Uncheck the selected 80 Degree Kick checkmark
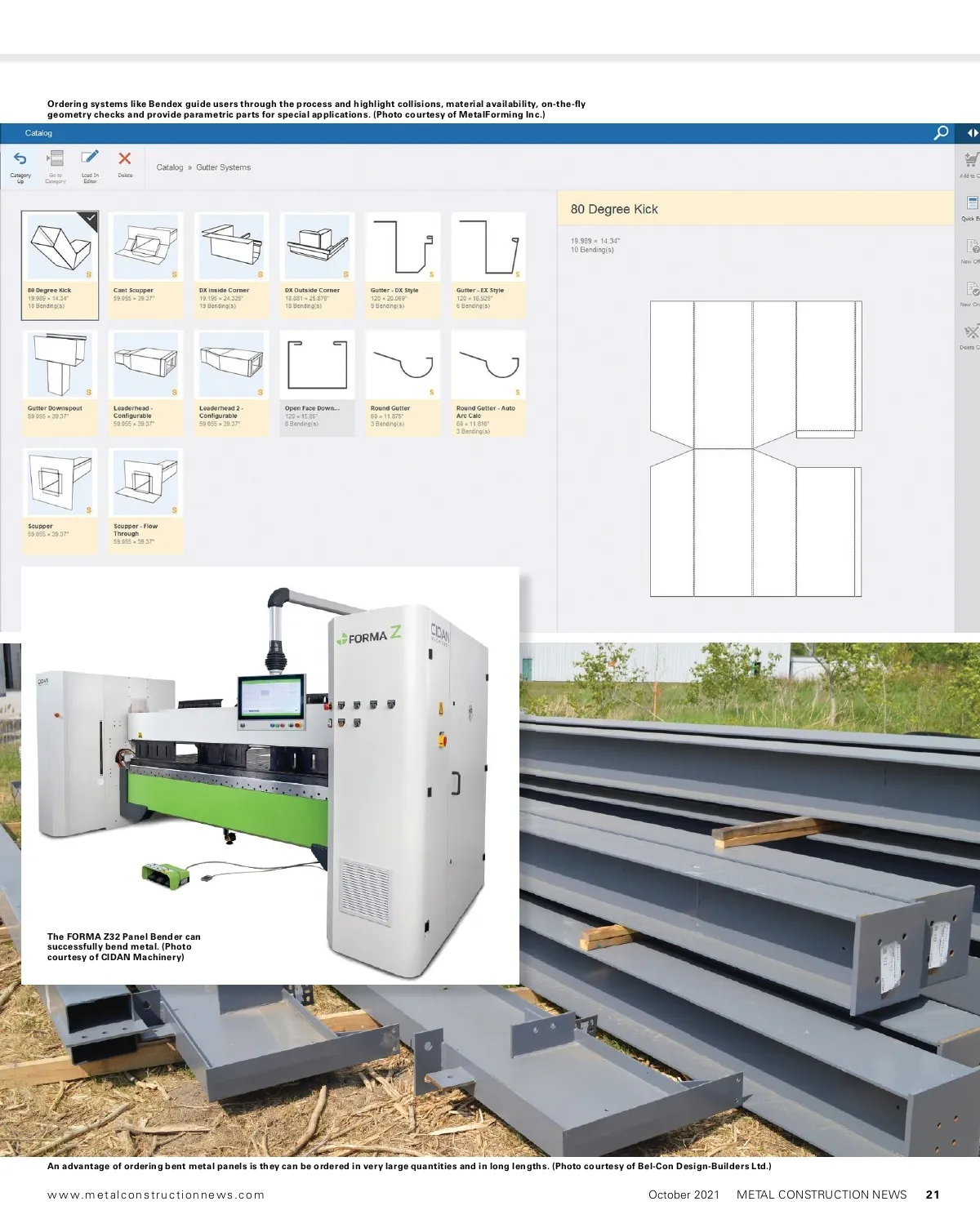Viewport: 980px width, 1228px height. [90, 220]
